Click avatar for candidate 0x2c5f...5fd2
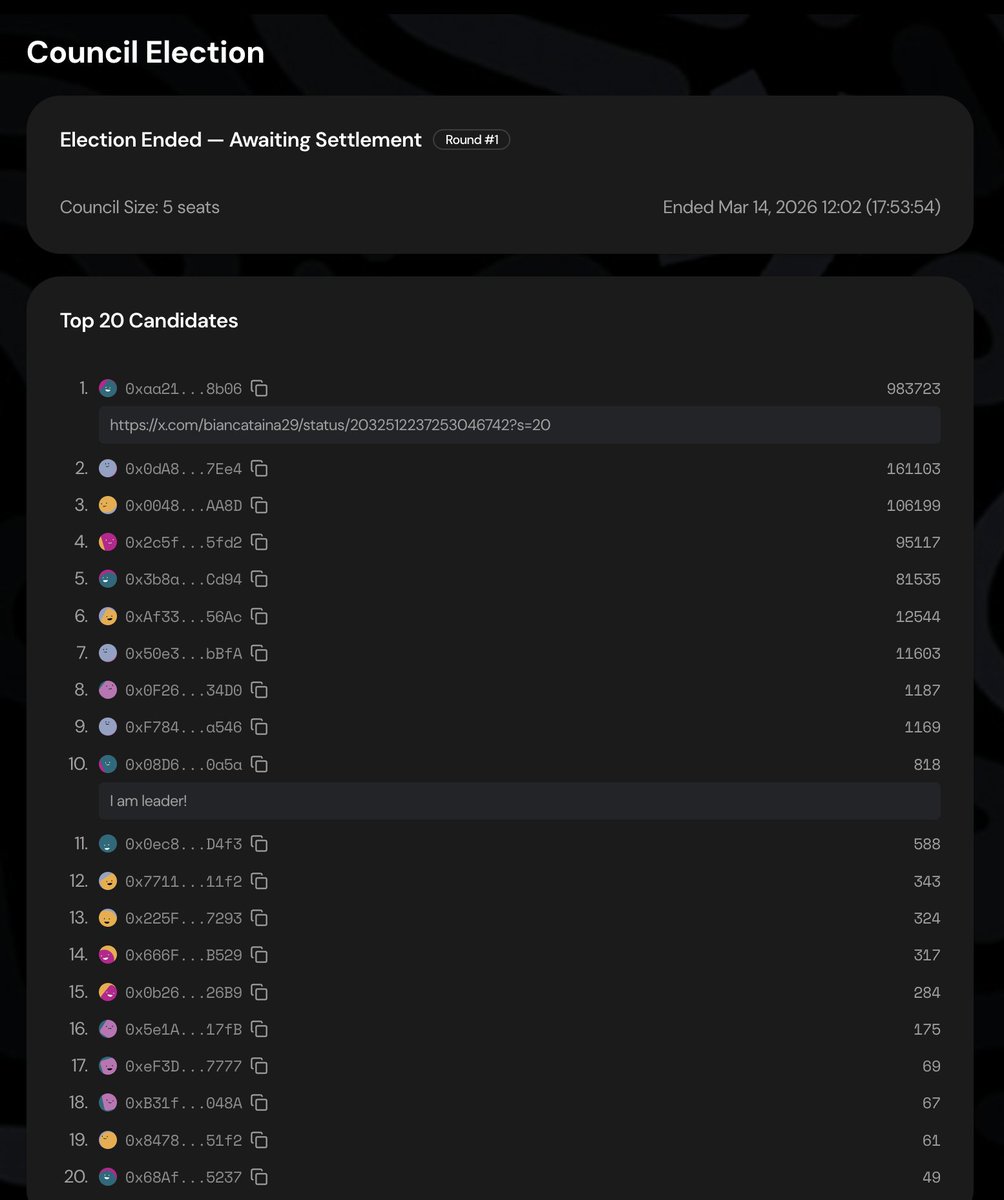 point(108,542)
